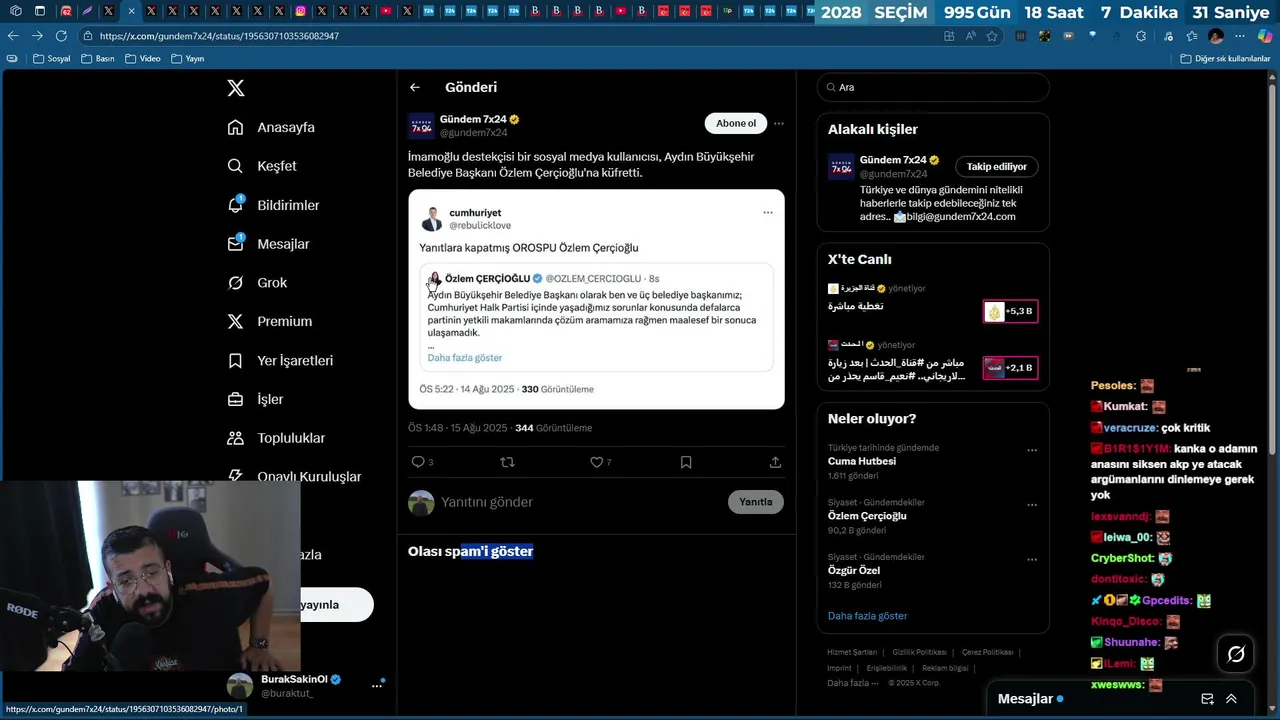
Task: Open the Copilot icon in browser toolbar
Action: [1265, 36]
